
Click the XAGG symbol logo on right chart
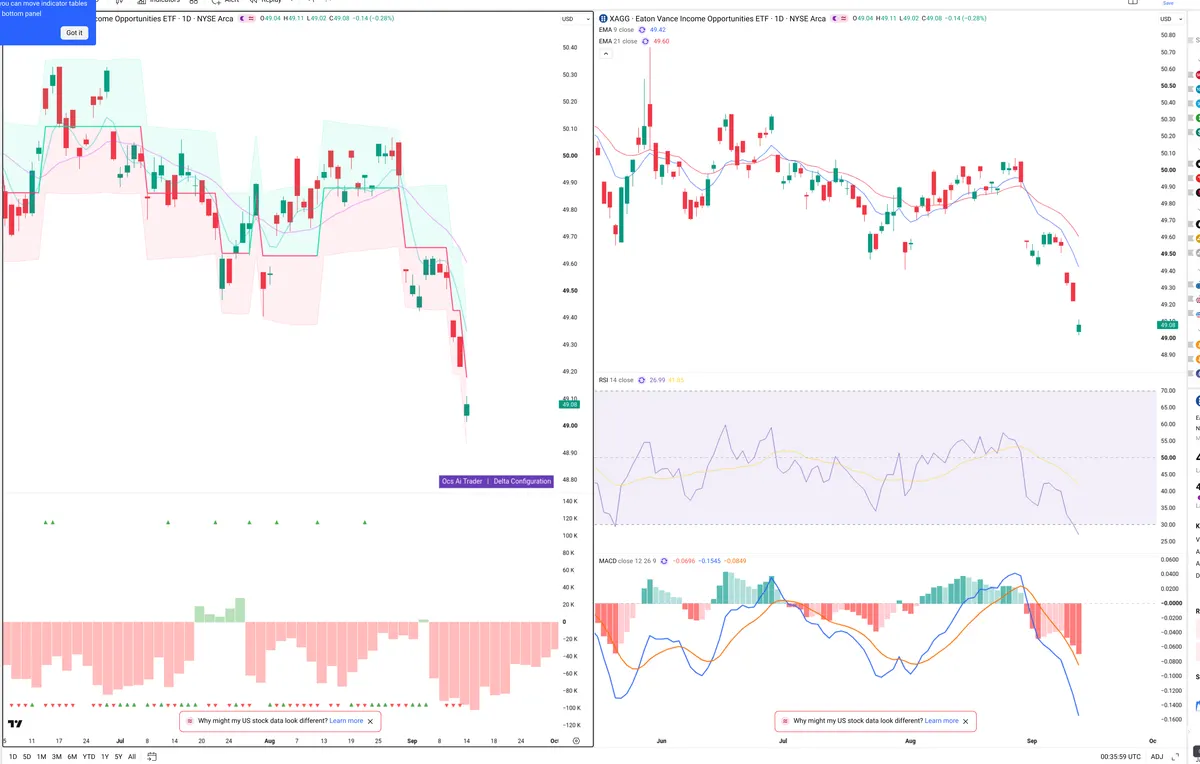click(x=603, y=18)
